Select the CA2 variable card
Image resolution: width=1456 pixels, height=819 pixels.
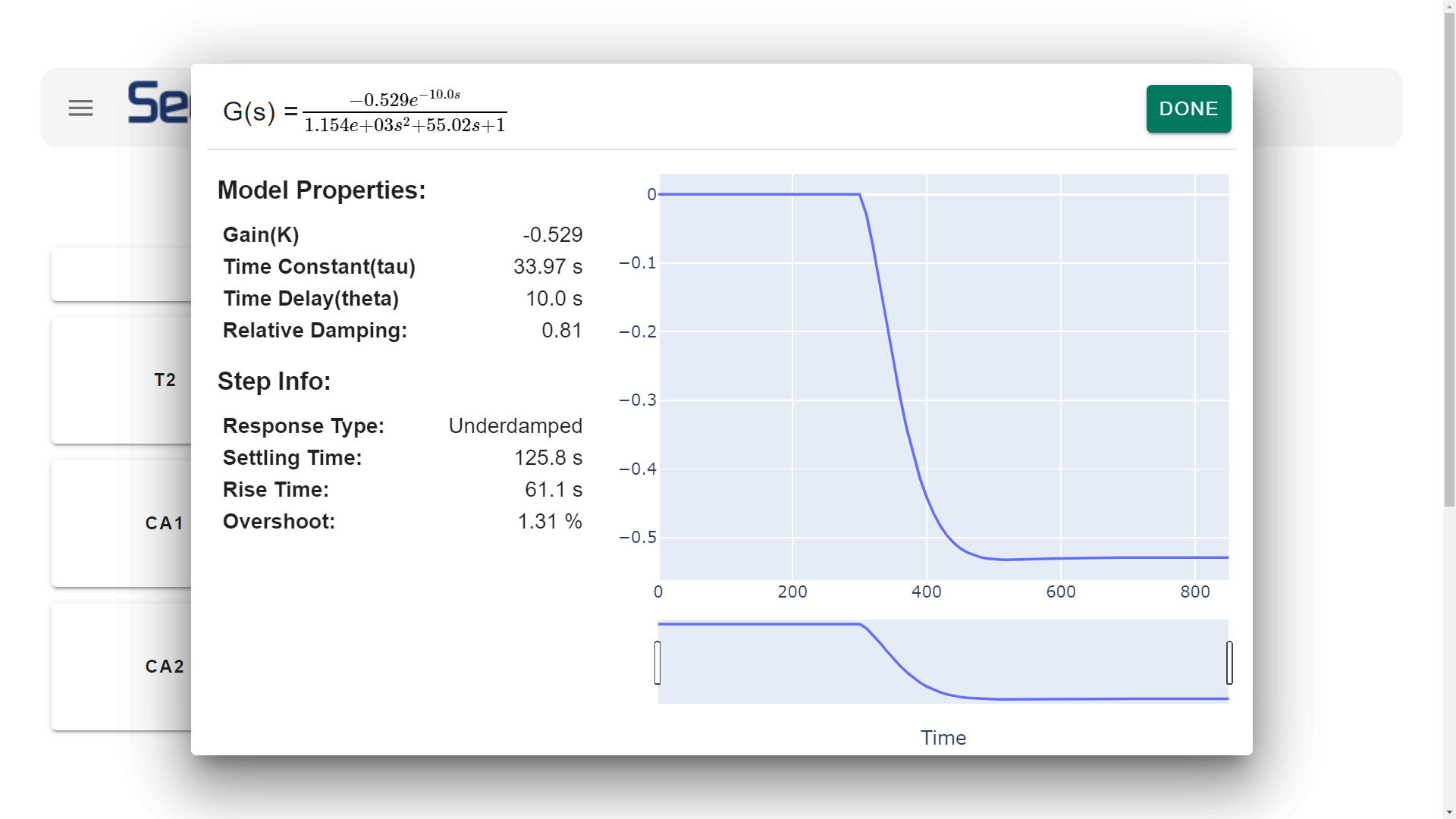[121, 667]
